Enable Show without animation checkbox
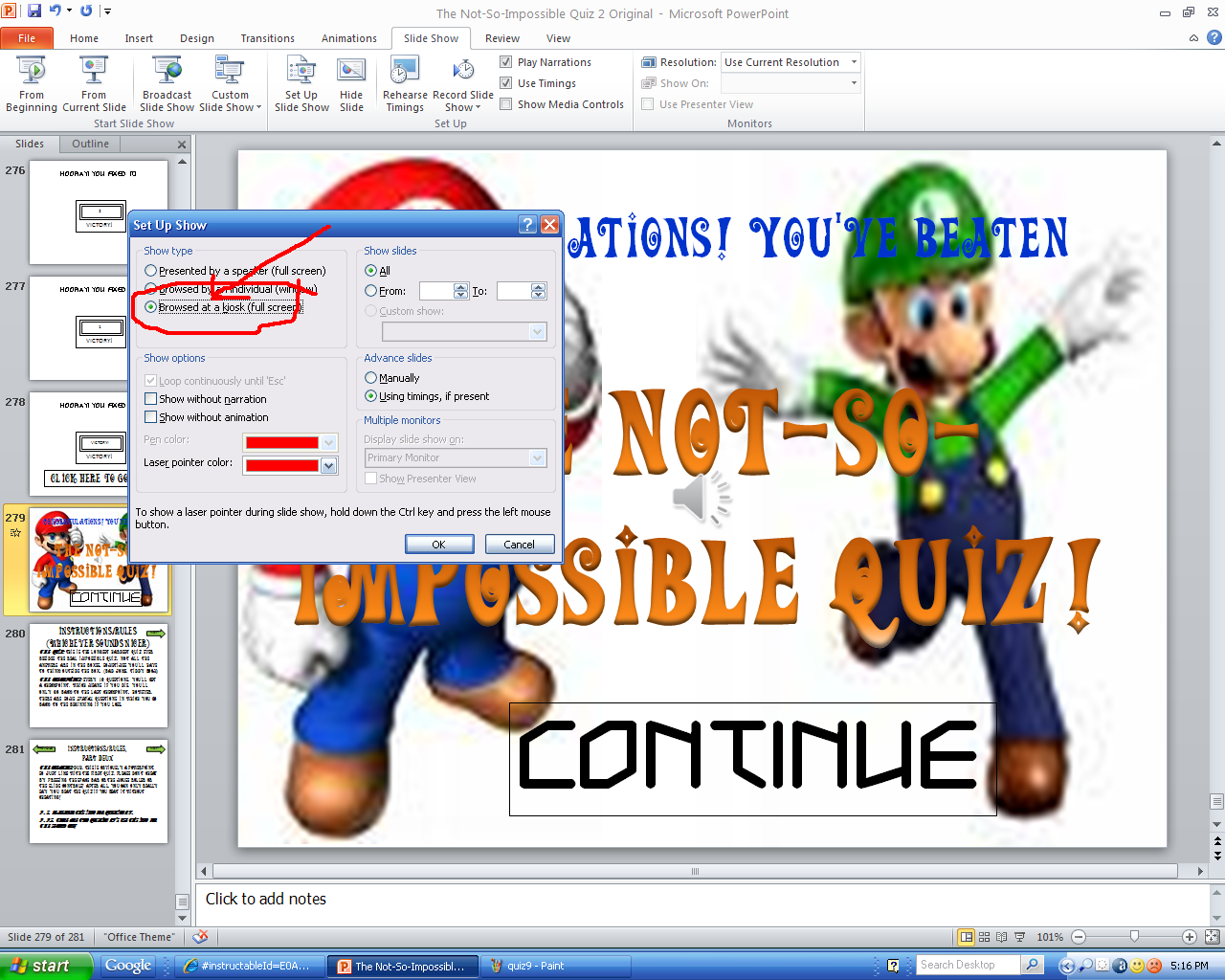The image size is (1225, 980). 150,417
